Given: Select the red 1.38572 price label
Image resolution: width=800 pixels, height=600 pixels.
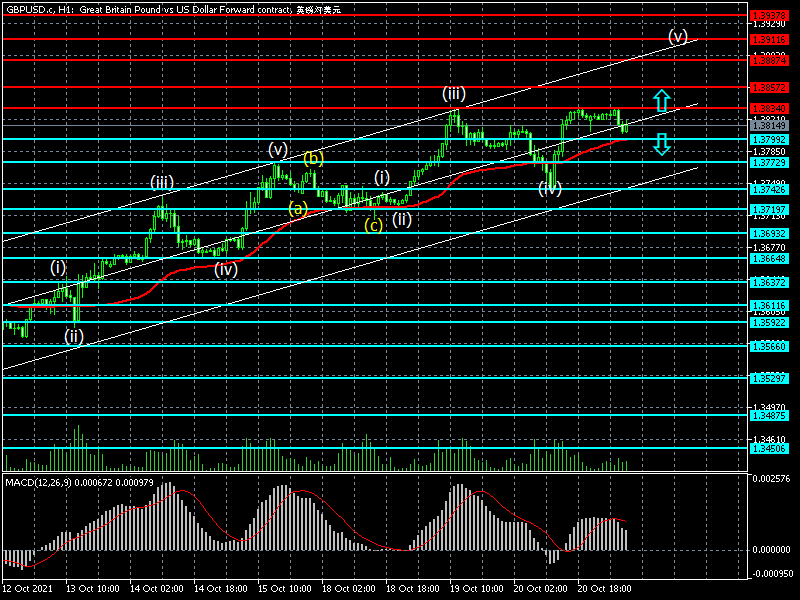Looking at the screenshot, I should pyautogui.click(x=769, y=88).
